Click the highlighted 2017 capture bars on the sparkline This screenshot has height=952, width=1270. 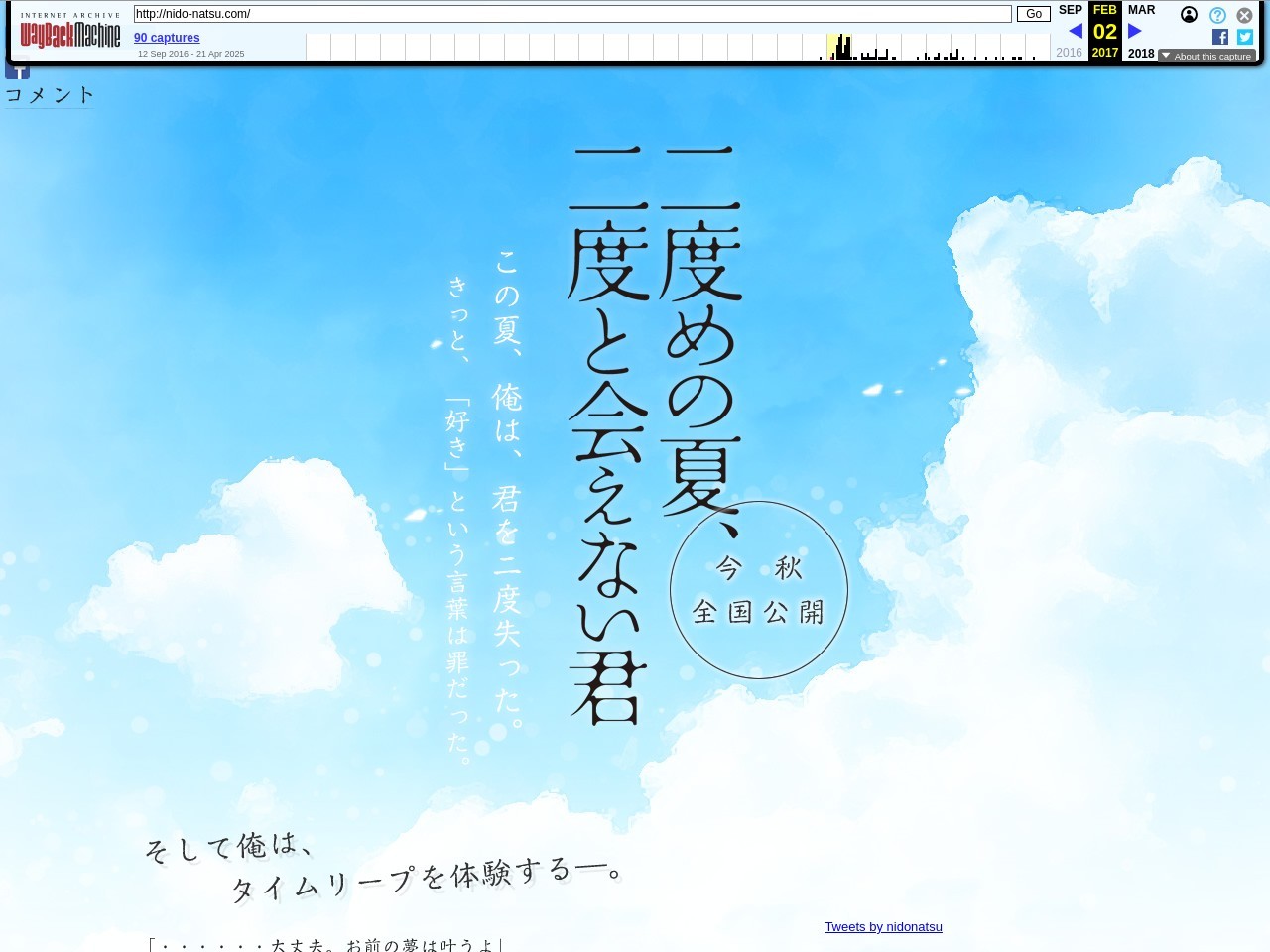tap(839, 48)
